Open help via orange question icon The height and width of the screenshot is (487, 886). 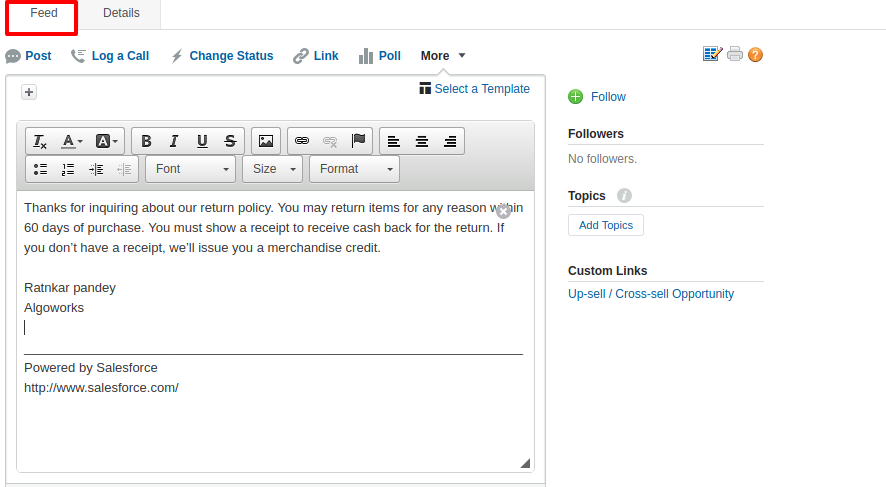[x=755, y=54]
